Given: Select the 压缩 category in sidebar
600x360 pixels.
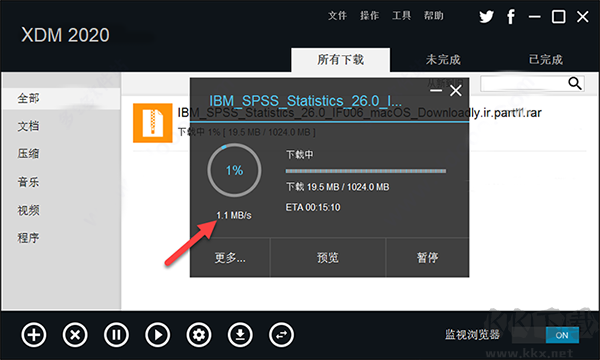Looking at the screenshot, I should tap(28, 154).
